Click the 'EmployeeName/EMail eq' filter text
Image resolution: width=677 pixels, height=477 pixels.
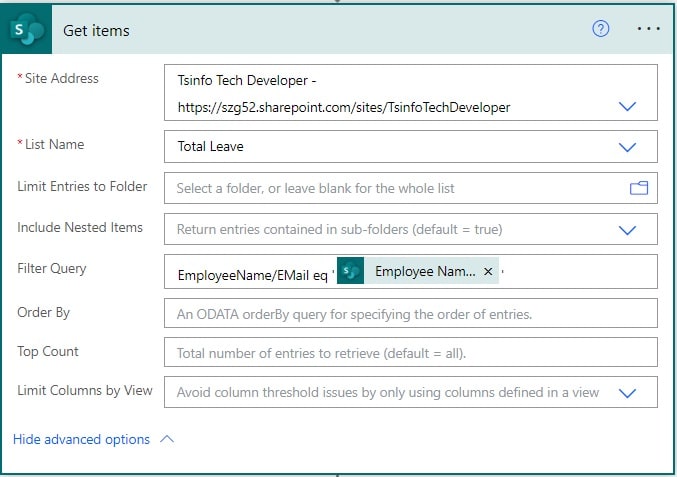click(253, 275)
